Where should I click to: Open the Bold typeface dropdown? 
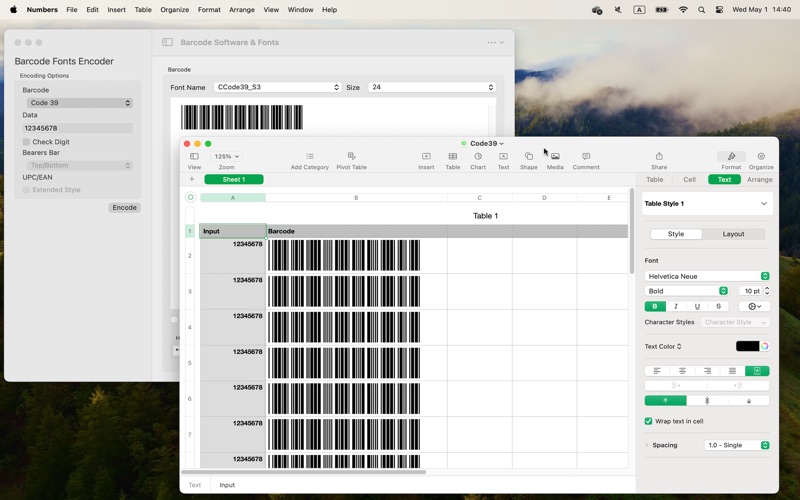click(686, 291)
